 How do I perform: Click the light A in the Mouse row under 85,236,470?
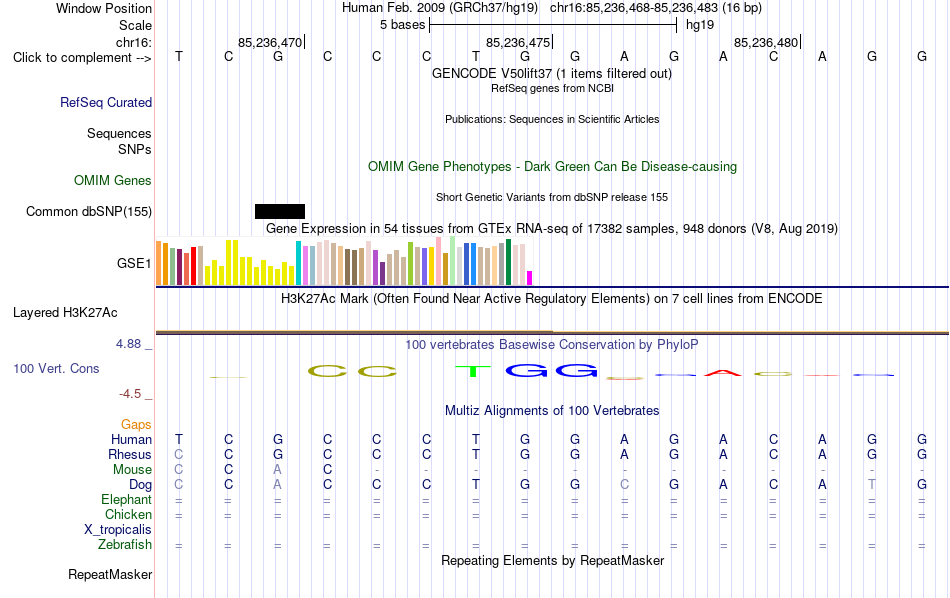pos(277,470)
